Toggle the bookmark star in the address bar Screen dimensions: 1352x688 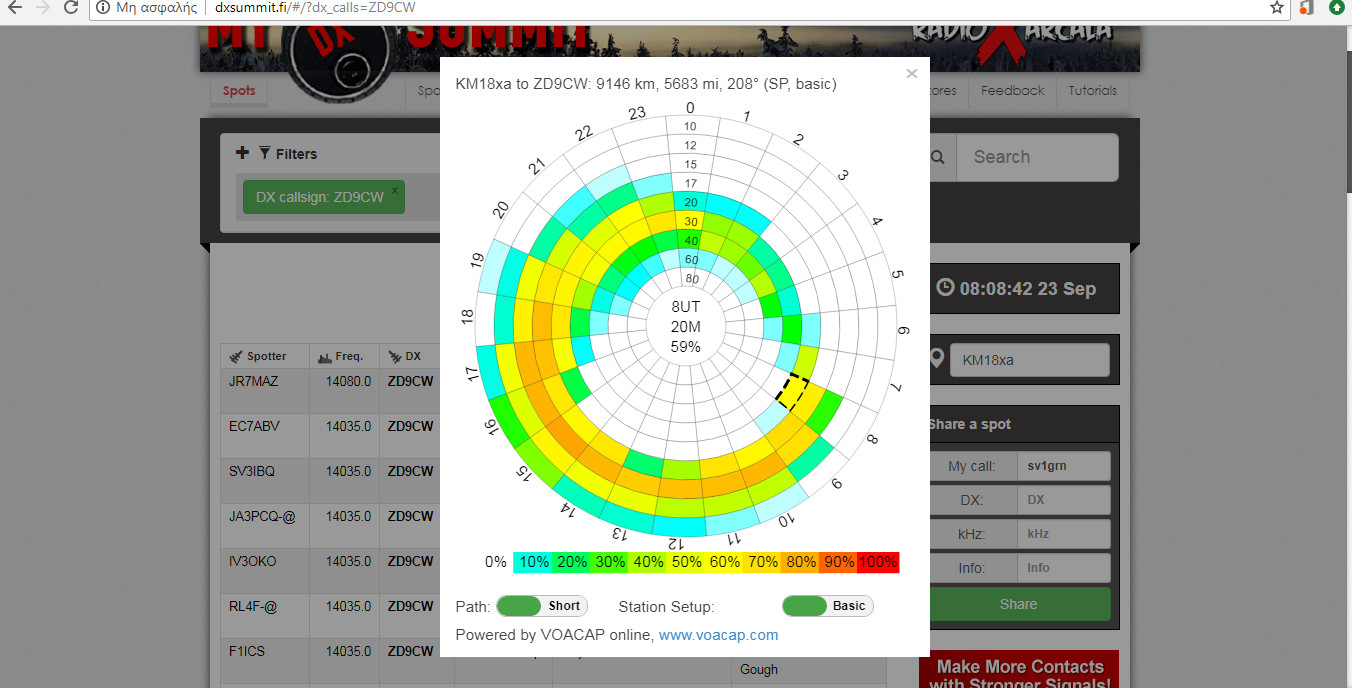pos(1275,10)
